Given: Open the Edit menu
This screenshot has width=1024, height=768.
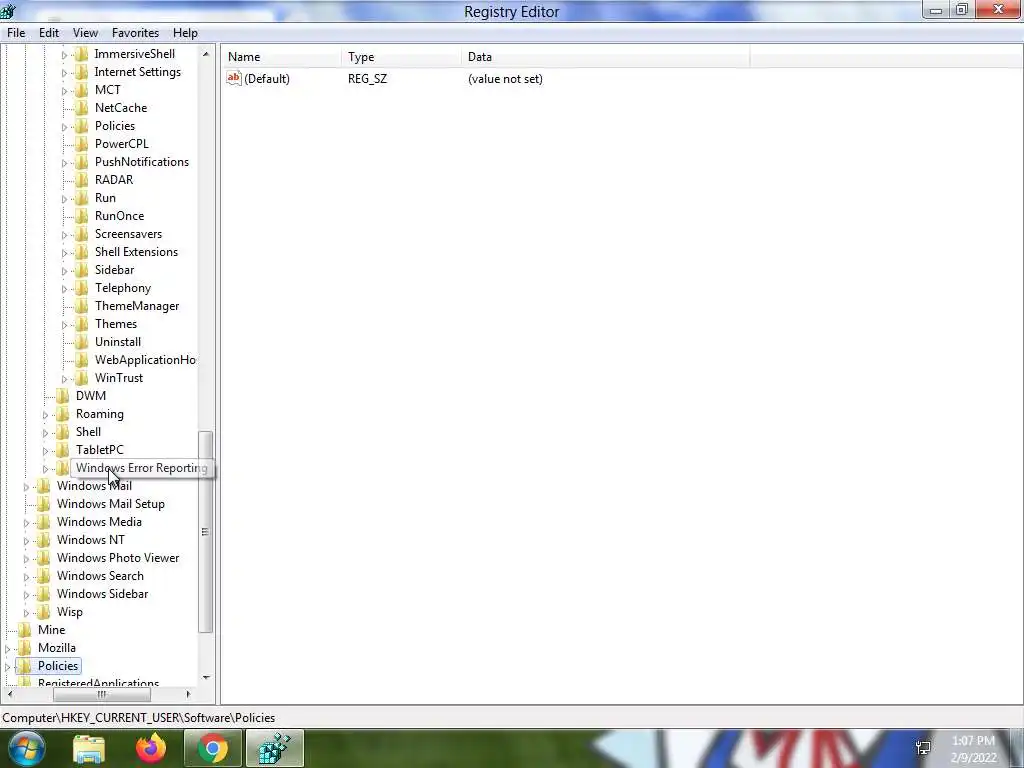Looking at the screenshot, I should (x=48, y=33).
